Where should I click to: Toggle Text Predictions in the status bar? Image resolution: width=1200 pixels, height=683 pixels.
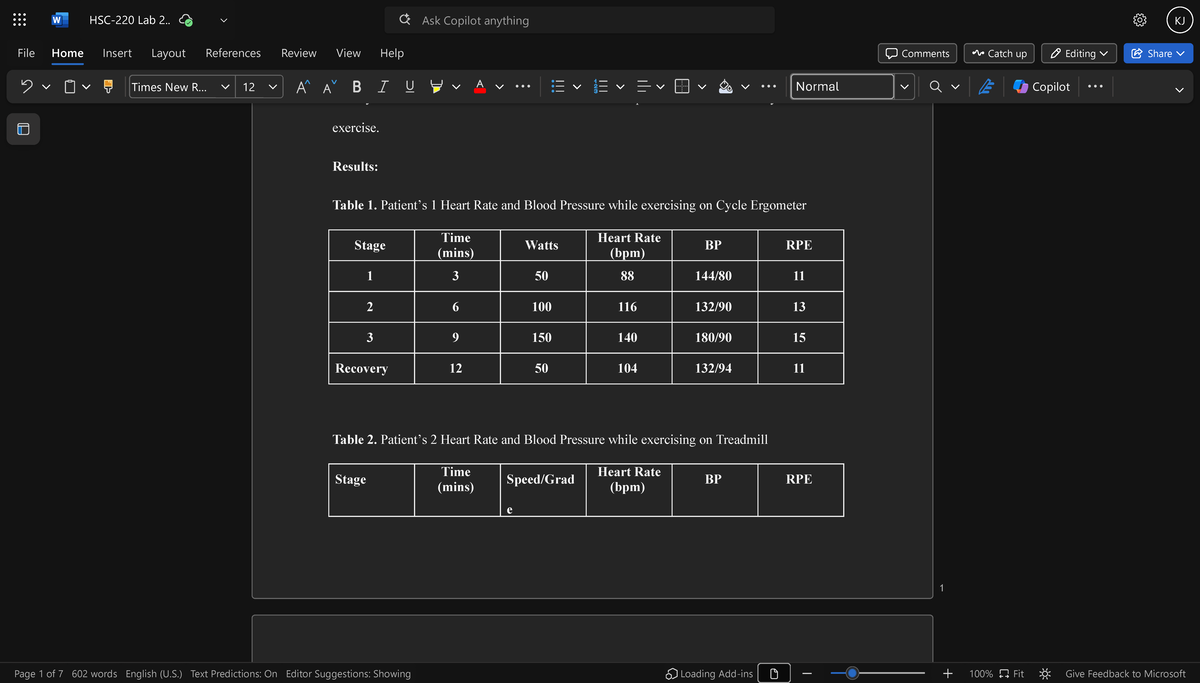point(234,674)
